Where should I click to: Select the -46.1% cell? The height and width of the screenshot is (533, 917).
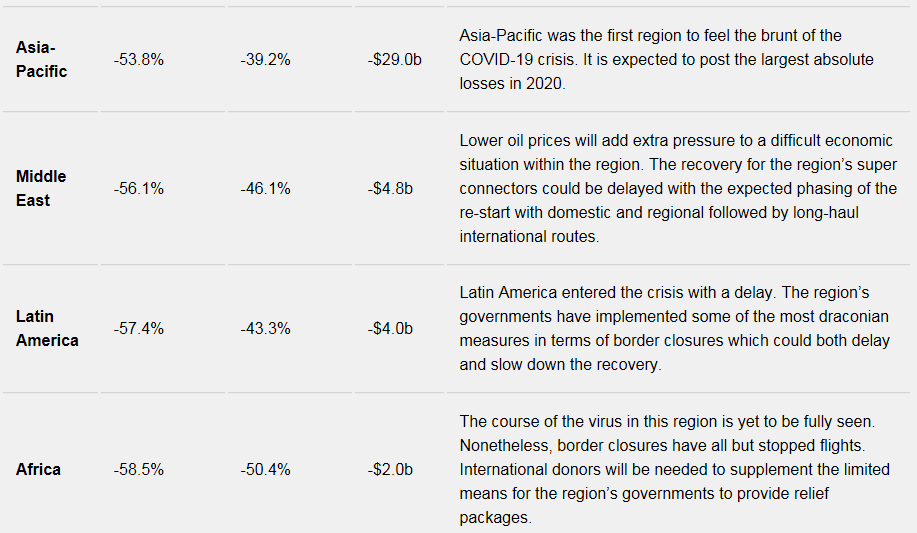pos(265,188)
